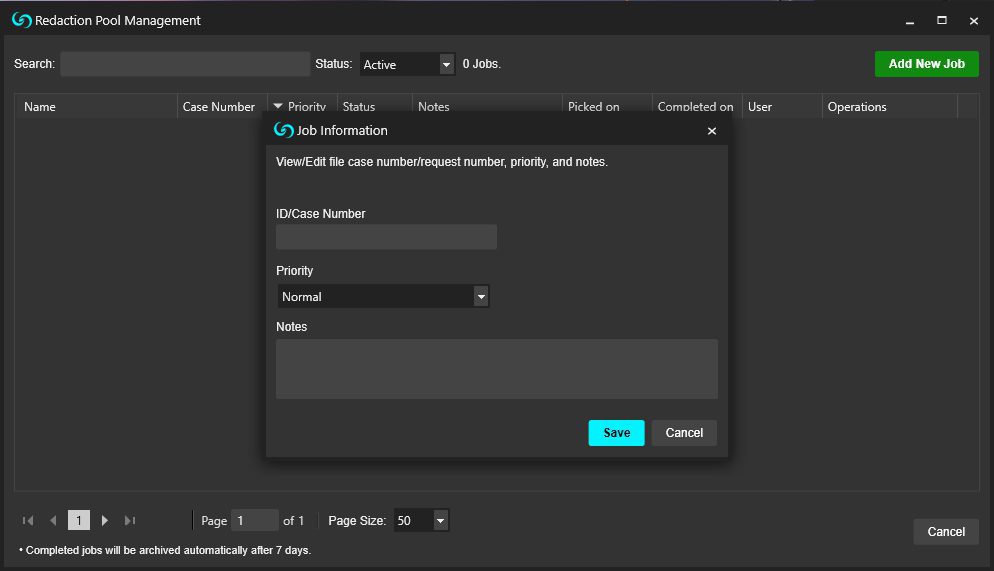Go to last page icon
994x571 pixels.
point(130,520)
